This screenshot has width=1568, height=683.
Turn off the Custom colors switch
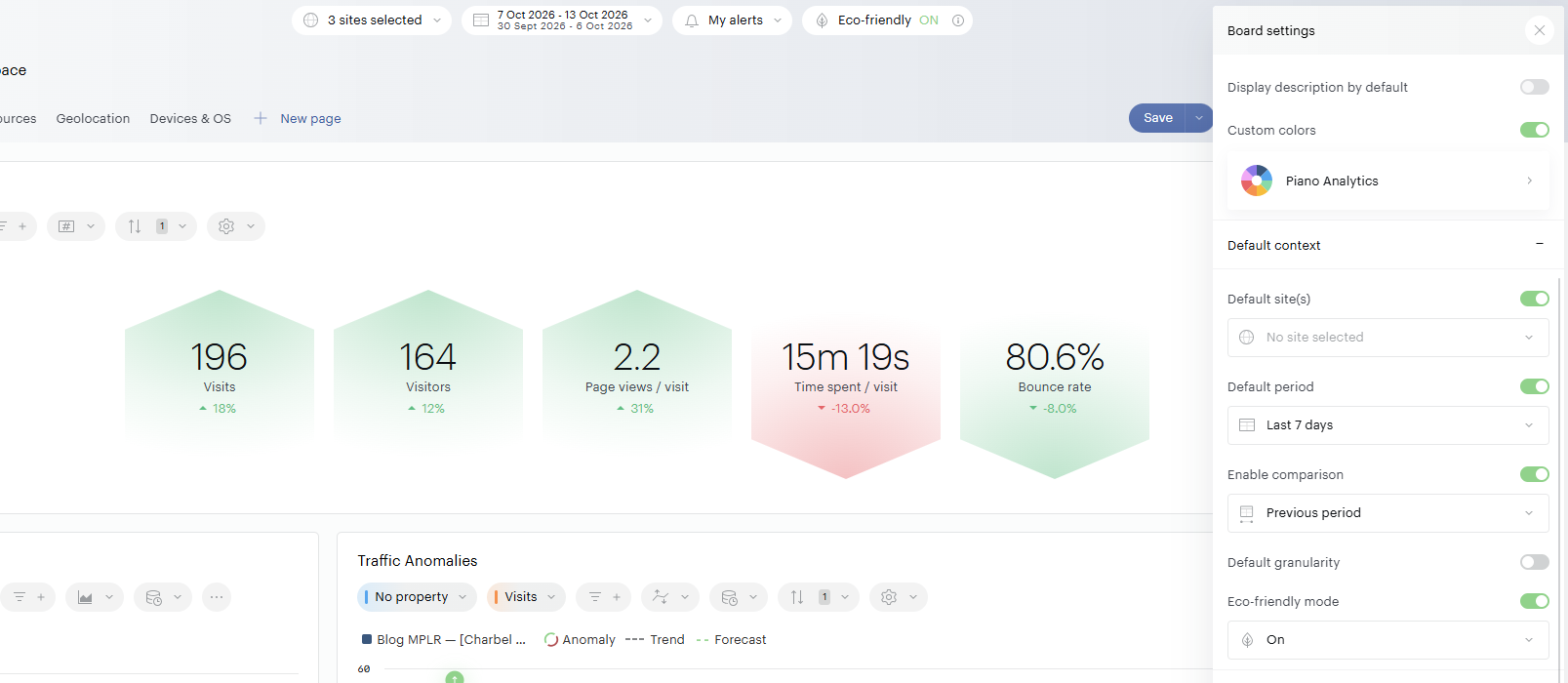pyautogui.click(x=1534, y=130)
